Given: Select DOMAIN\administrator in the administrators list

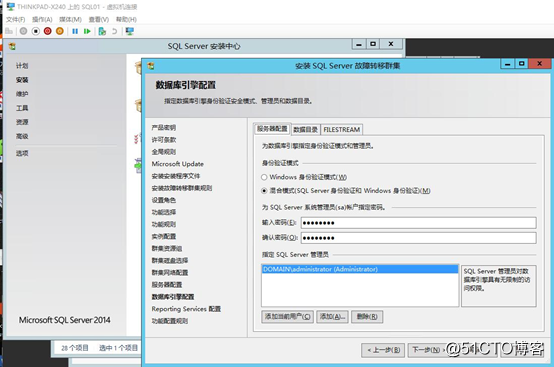Looking at the screenshot, I should point(360,269).
